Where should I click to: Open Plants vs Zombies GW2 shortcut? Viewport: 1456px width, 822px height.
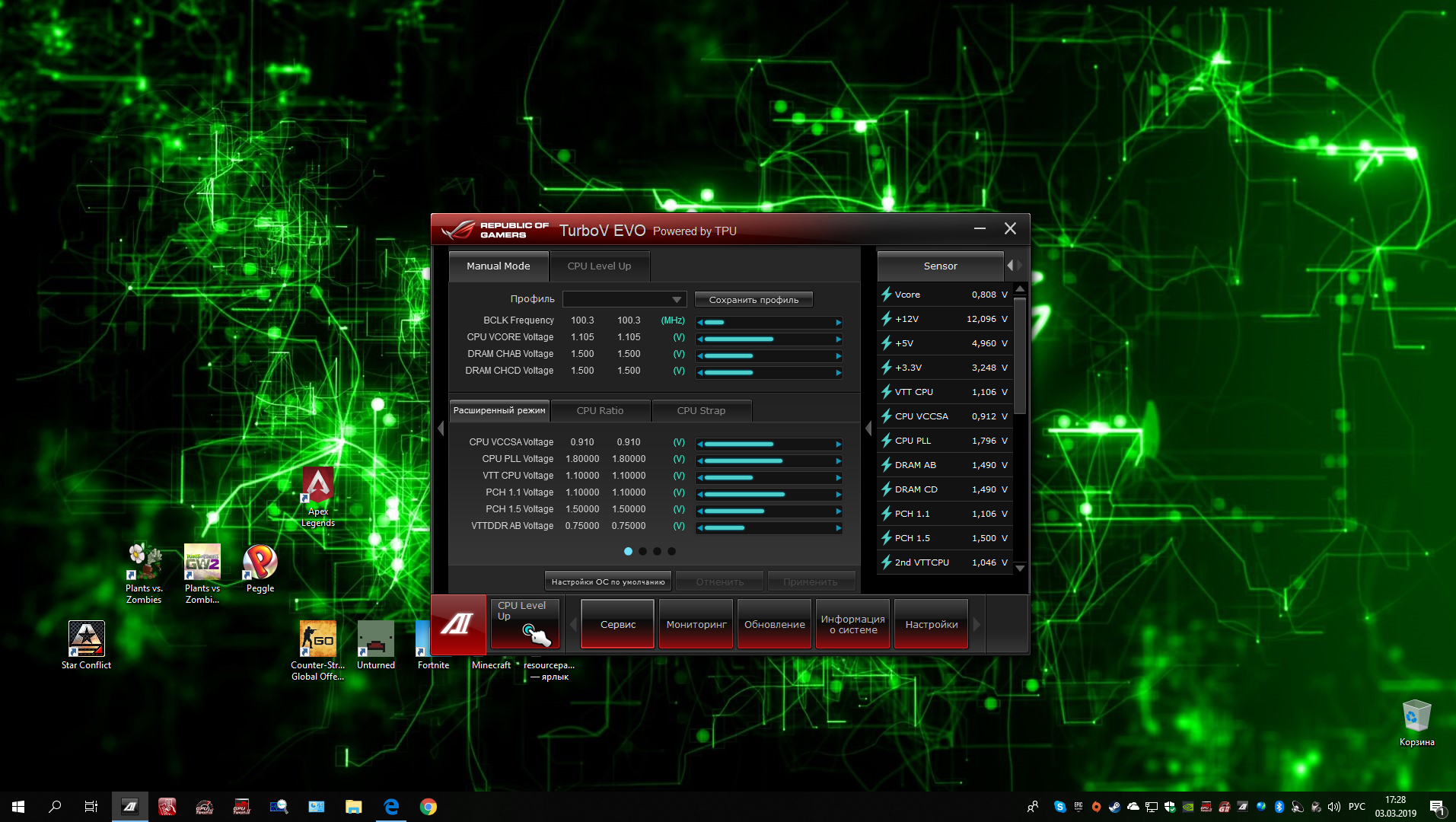click(x=202, y=574)
